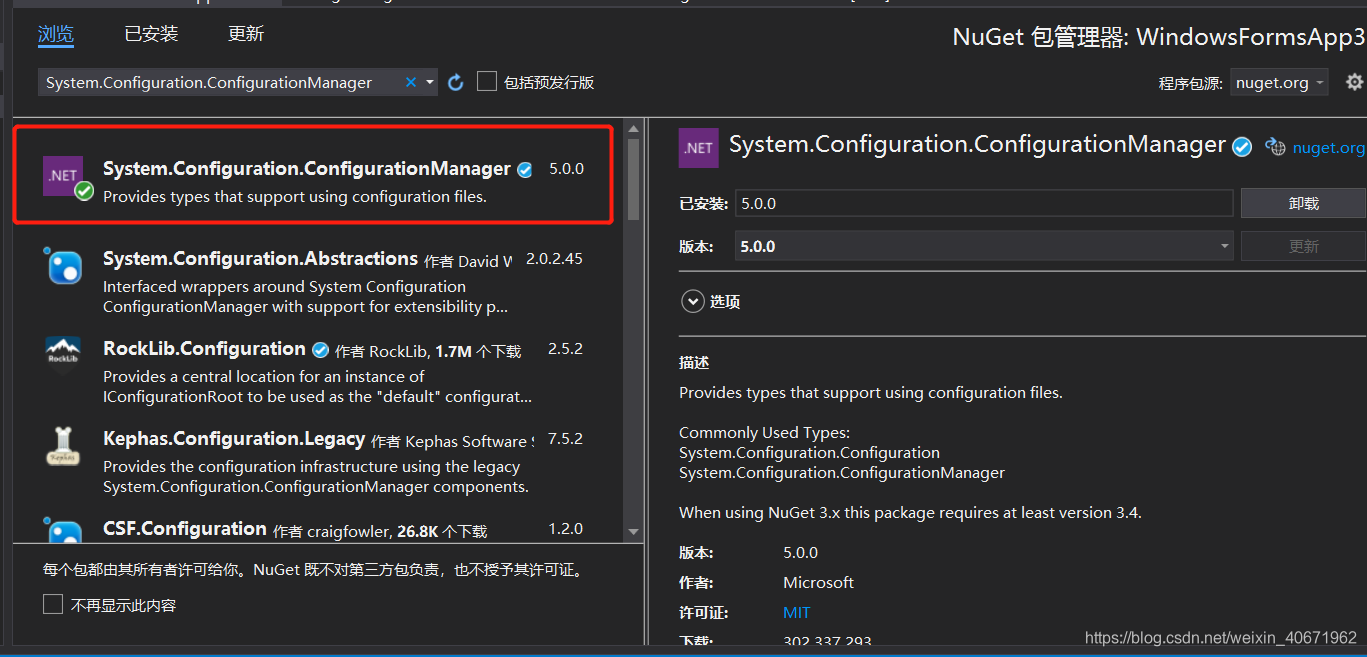Click version 2.5.2 in list

[x=565, y=349]
